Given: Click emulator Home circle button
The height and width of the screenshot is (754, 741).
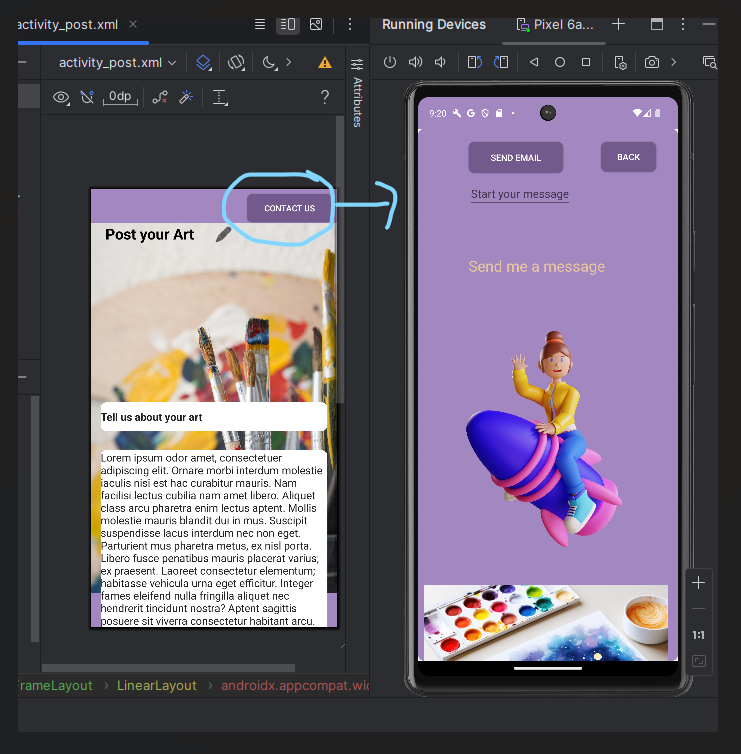Looking at the screenshot, I should point(560,62).
